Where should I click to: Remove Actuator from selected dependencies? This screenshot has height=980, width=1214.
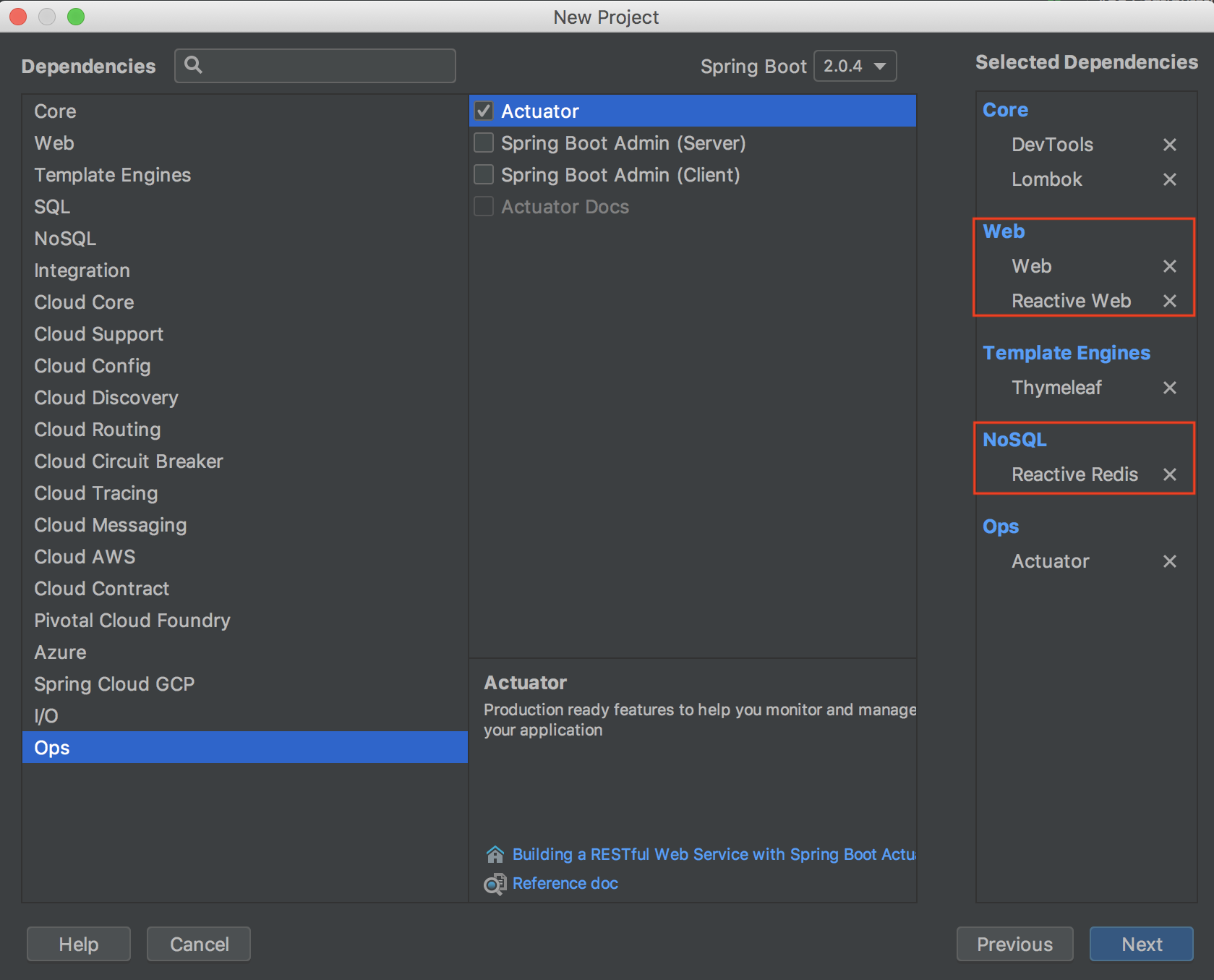pyautogui.click(x=1169, y=561)
